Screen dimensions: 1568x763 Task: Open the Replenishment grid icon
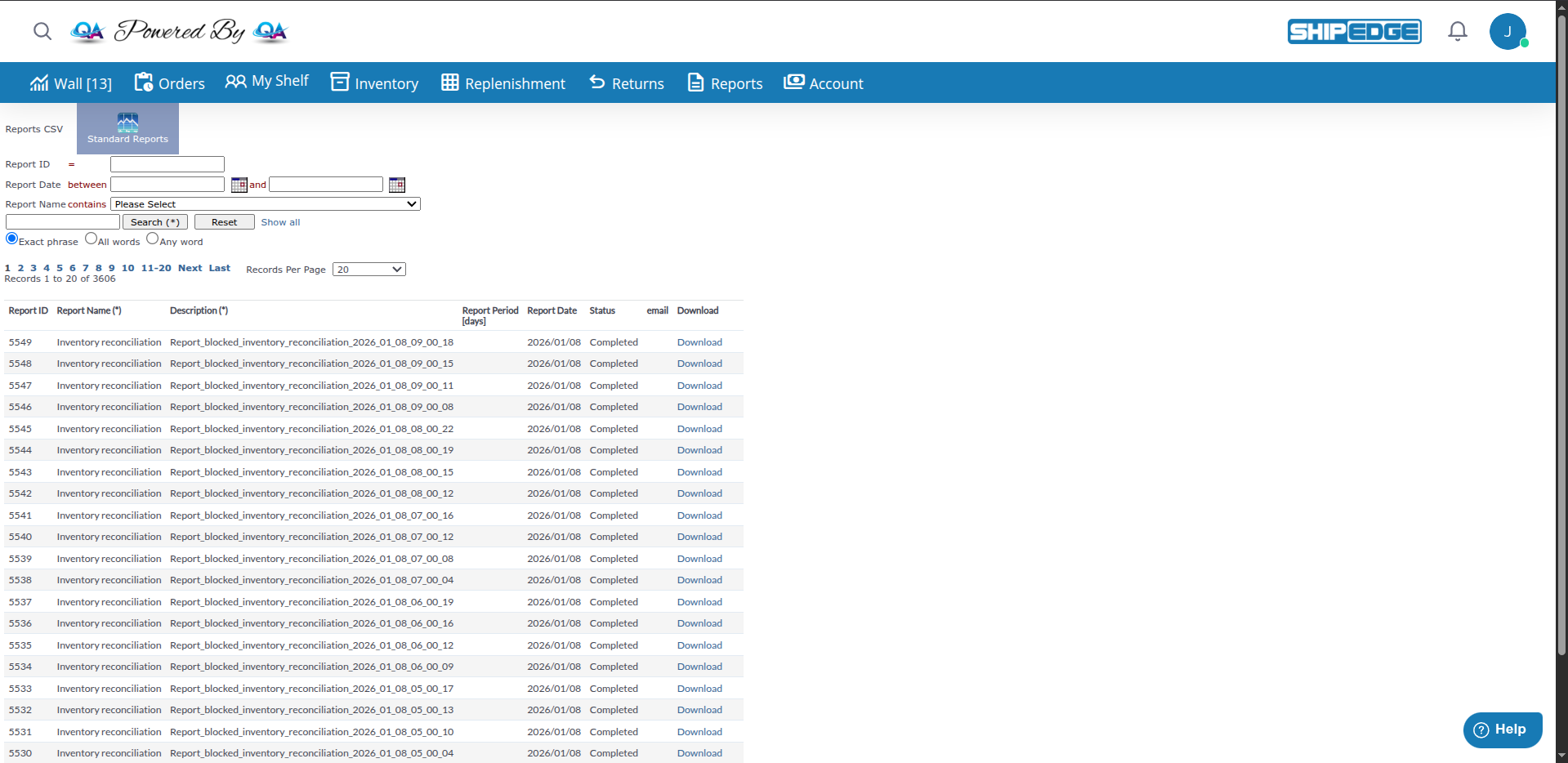click(449, 83)
